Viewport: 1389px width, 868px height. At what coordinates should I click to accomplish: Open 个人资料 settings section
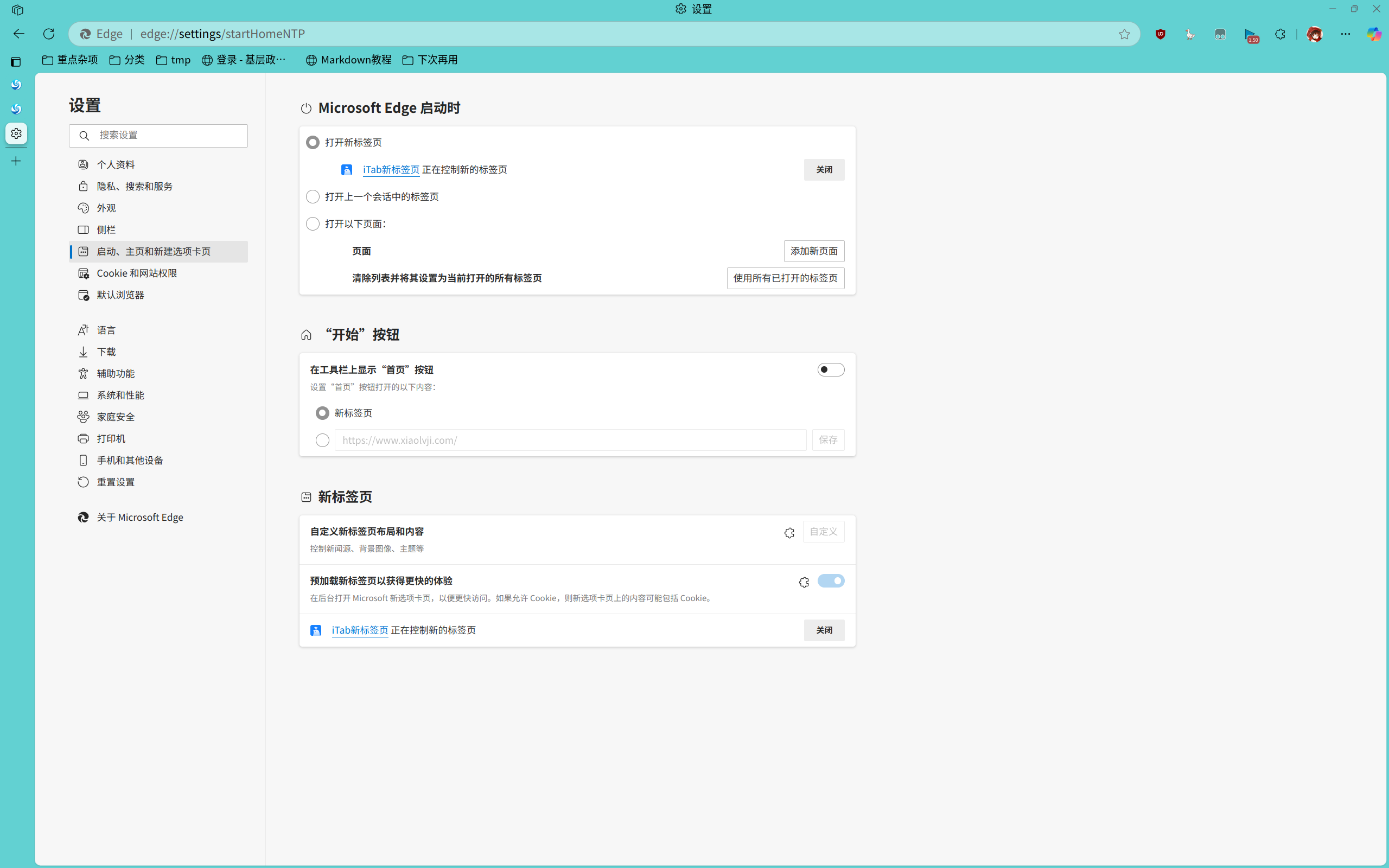(158, 165)
